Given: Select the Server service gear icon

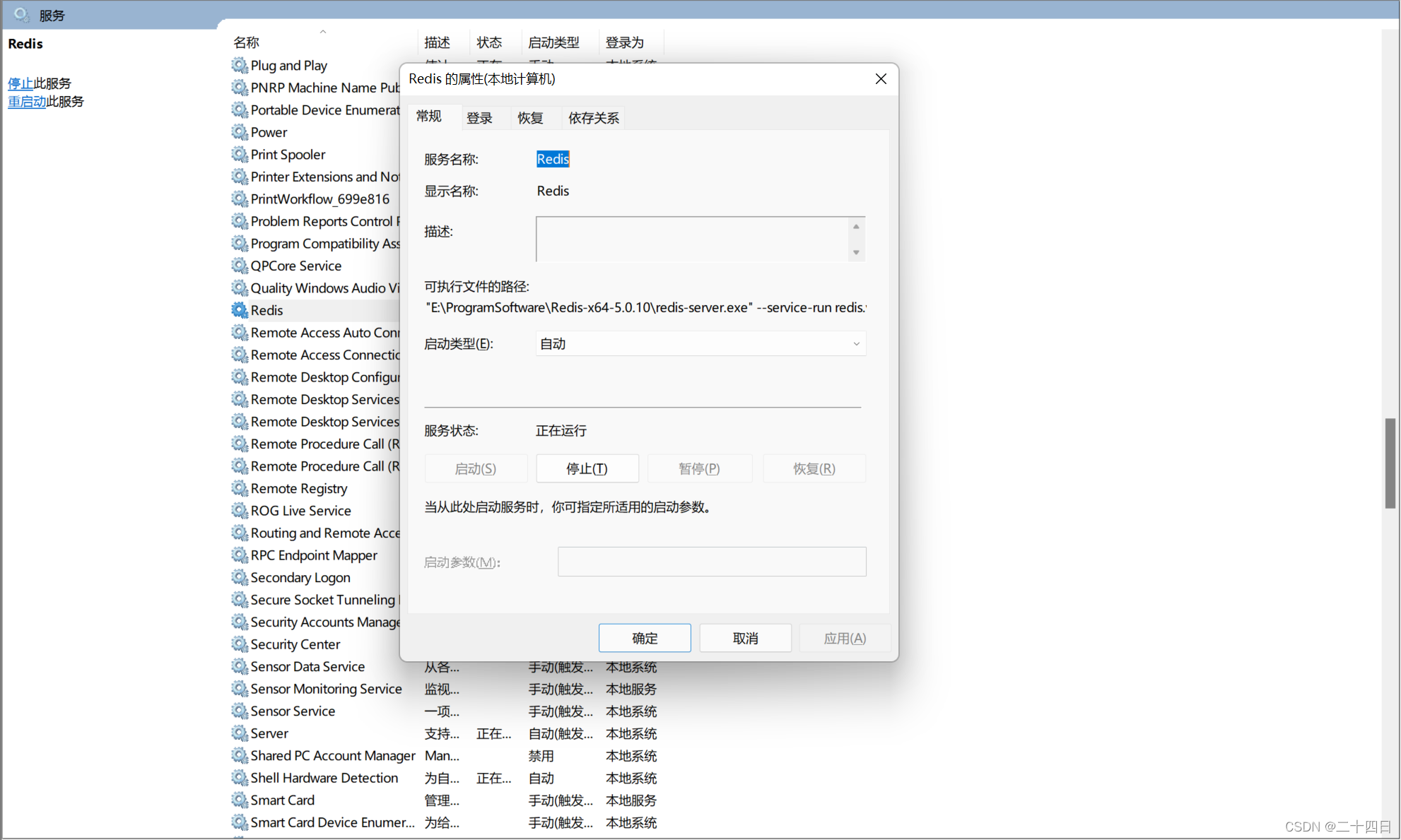Looking at the screenshot, I should pos(240,733).
